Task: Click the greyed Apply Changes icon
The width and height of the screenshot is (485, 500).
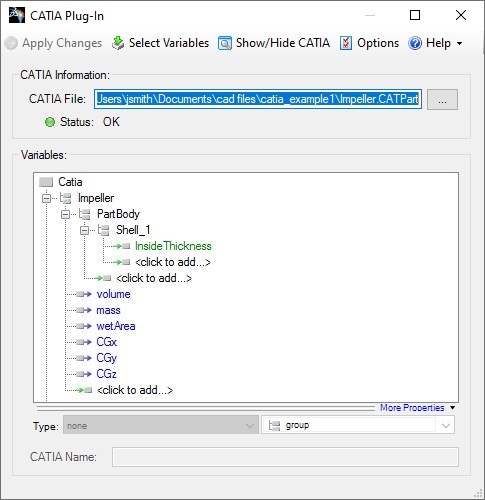Action: 11,43
